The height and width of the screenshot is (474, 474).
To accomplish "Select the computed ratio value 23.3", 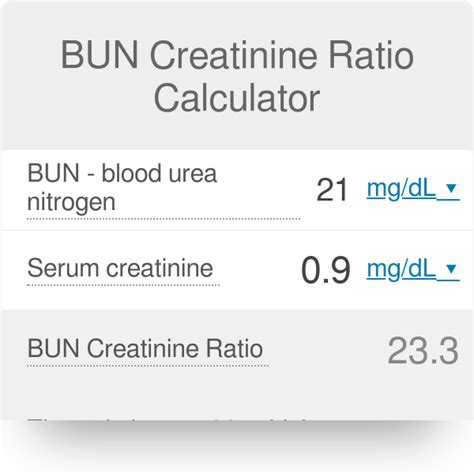I will tap(423, 351).
